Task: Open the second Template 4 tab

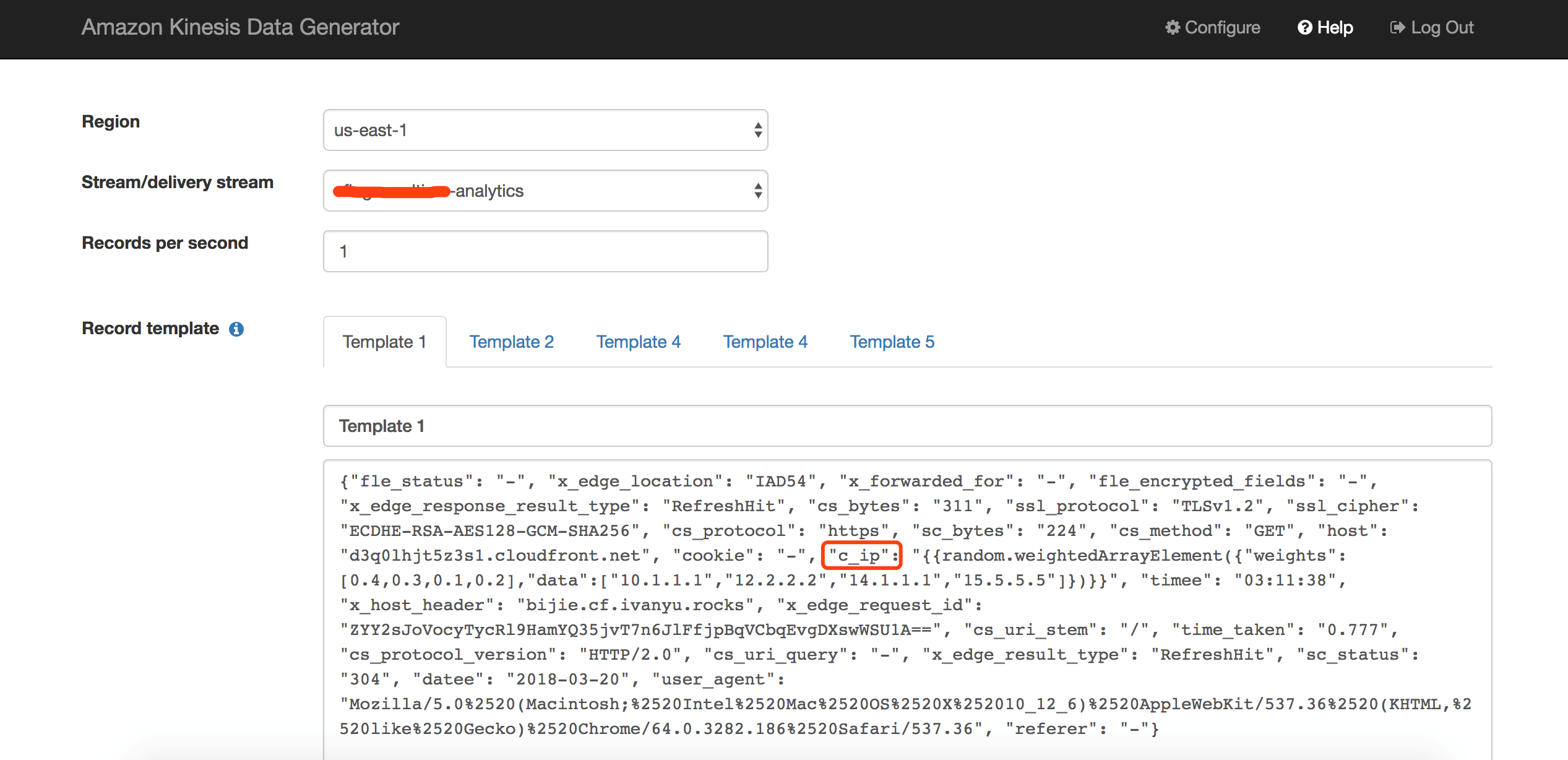Action: [x=765, y=342]
